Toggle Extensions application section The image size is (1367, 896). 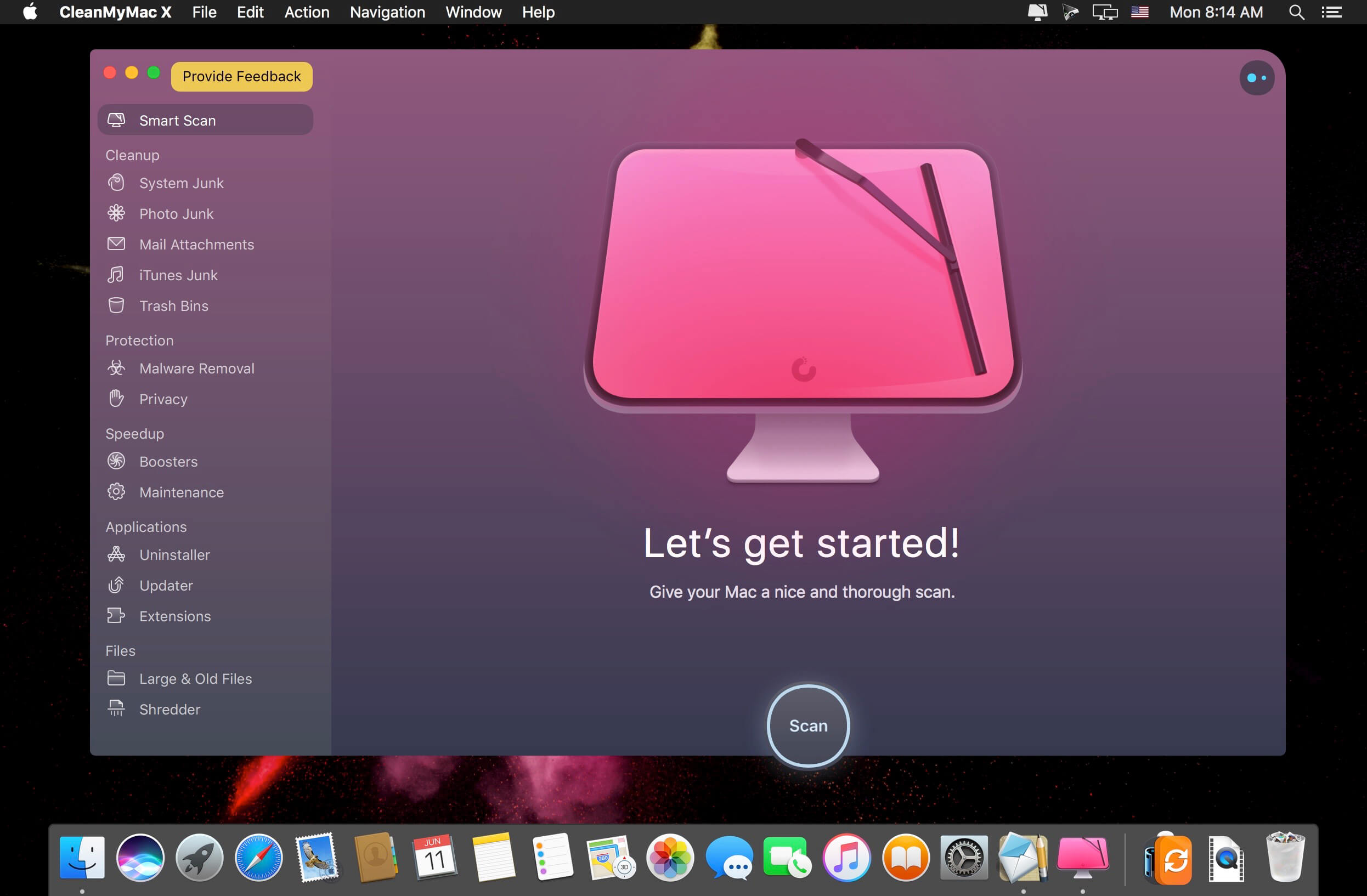click(x=175, y=615)
